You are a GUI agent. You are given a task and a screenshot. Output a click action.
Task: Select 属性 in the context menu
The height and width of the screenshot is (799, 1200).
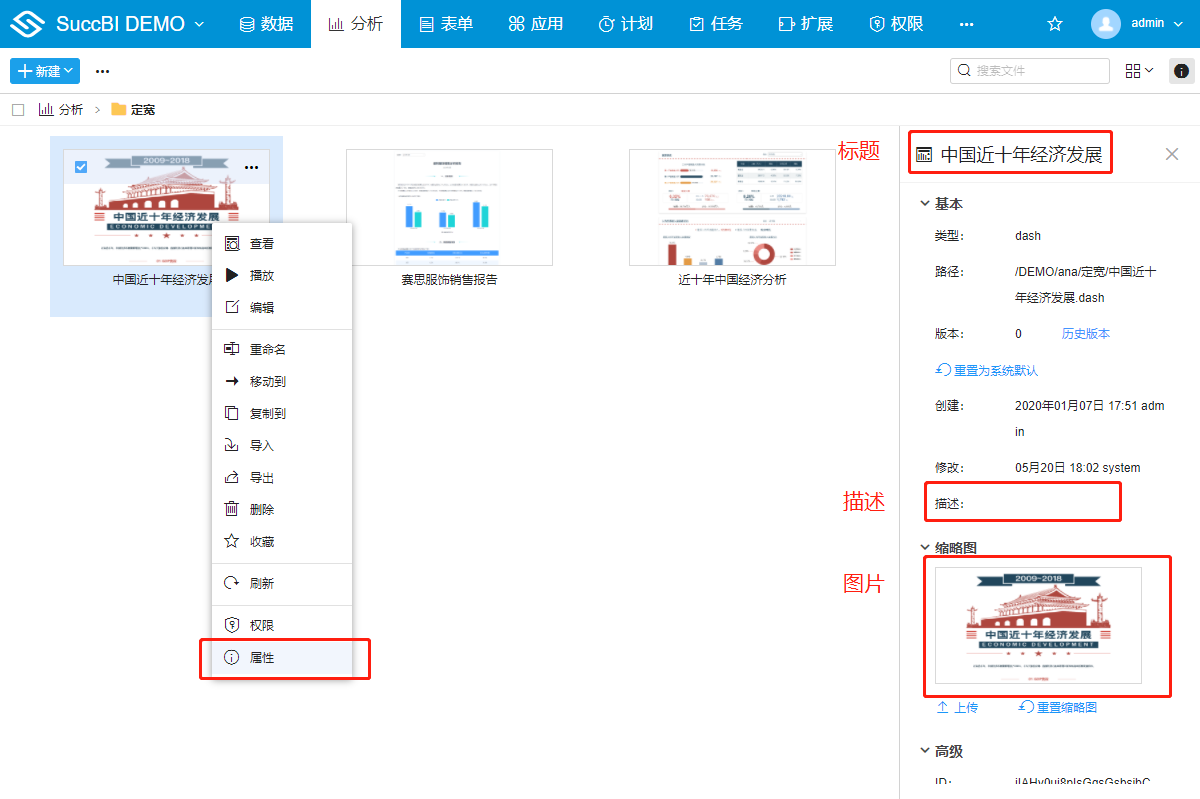262,658
